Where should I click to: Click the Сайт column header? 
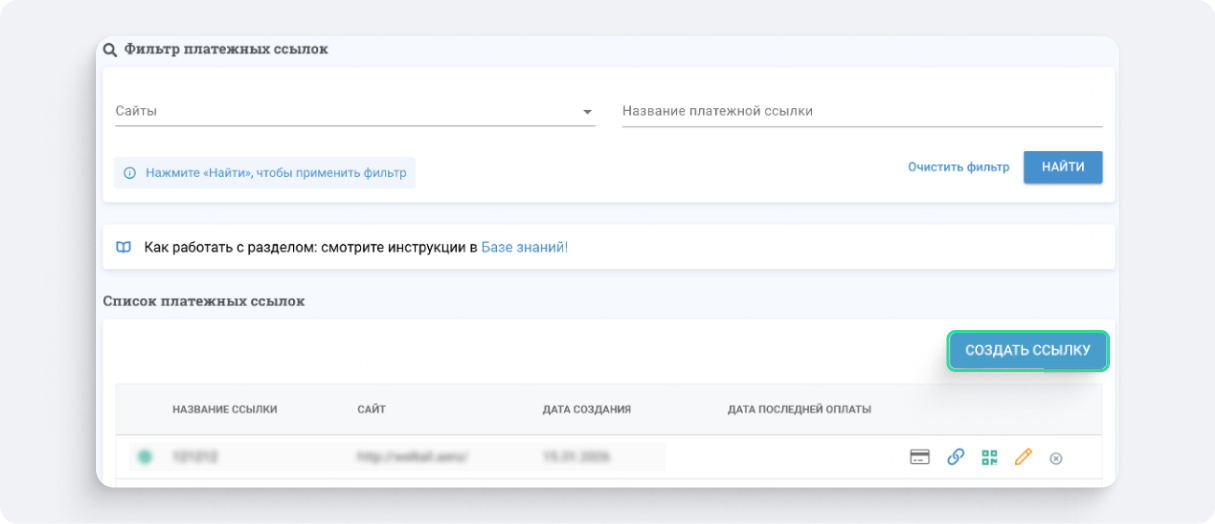click(x=371, y=409)
